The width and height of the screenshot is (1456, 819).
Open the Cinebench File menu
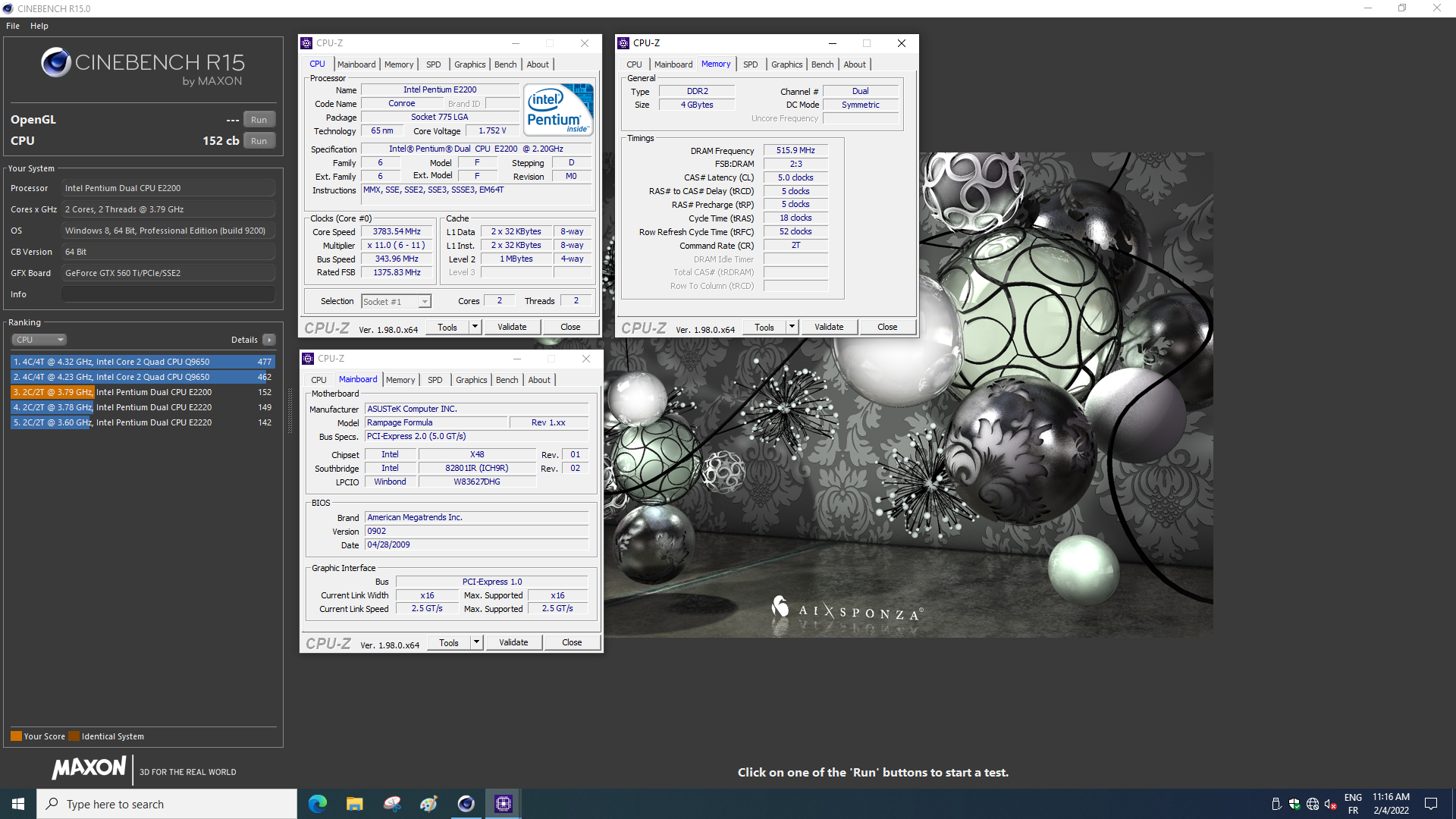click(x=13, y=26)
